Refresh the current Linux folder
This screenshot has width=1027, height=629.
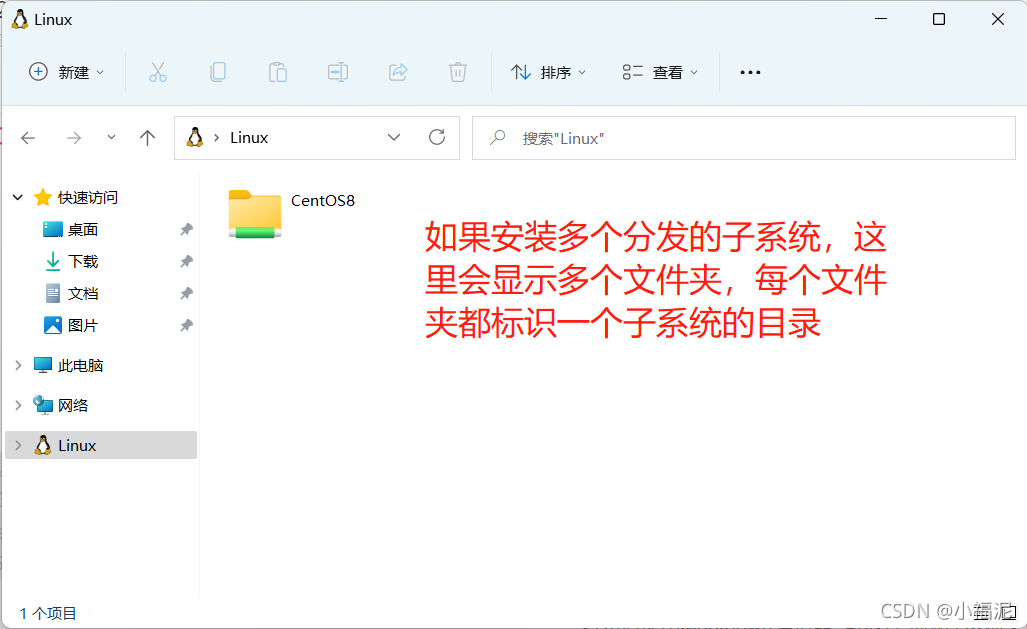point(436,138)
